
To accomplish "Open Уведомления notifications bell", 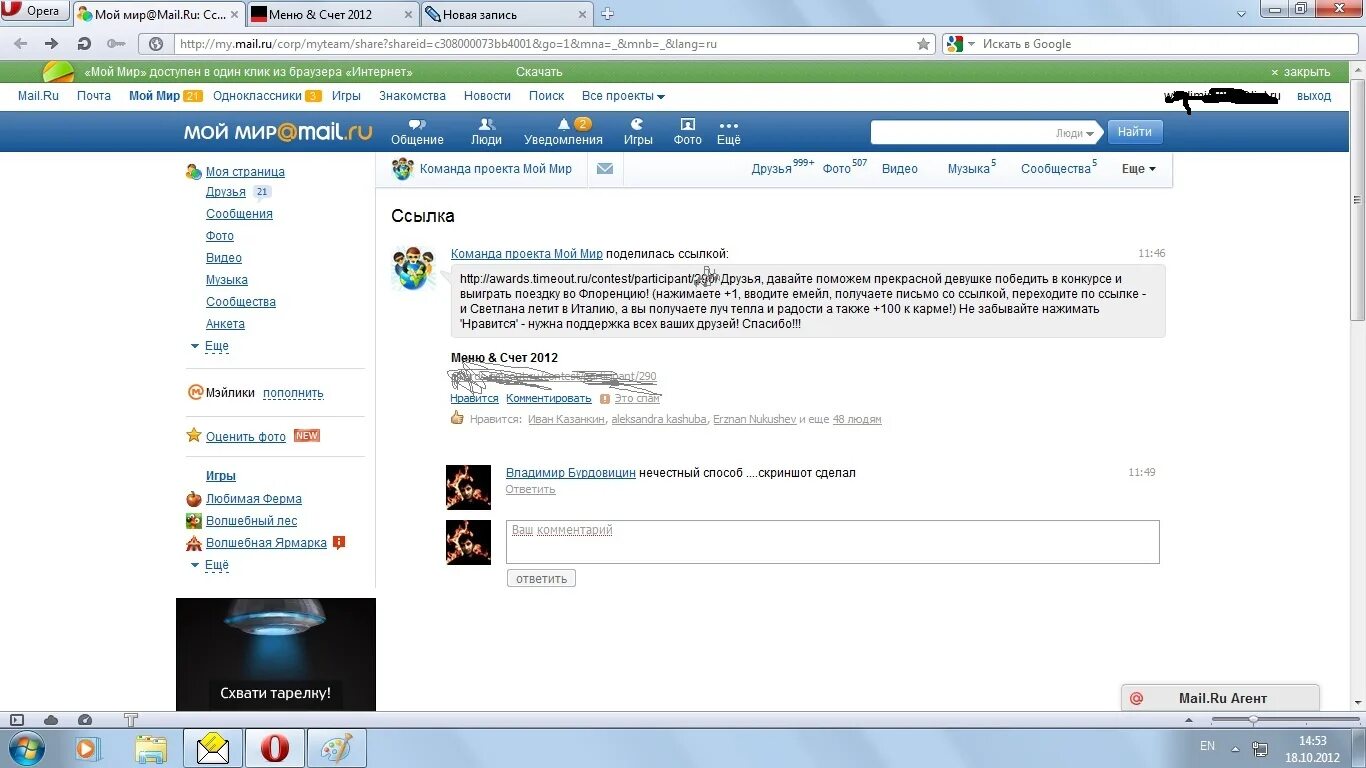I will click(563, 132).
